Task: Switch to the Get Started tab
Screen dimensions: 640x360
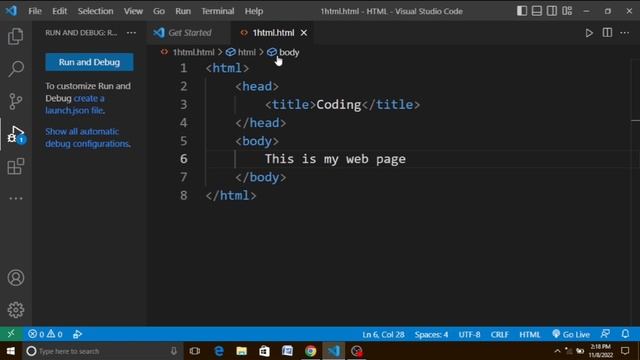Action: [x=189, y=33]
